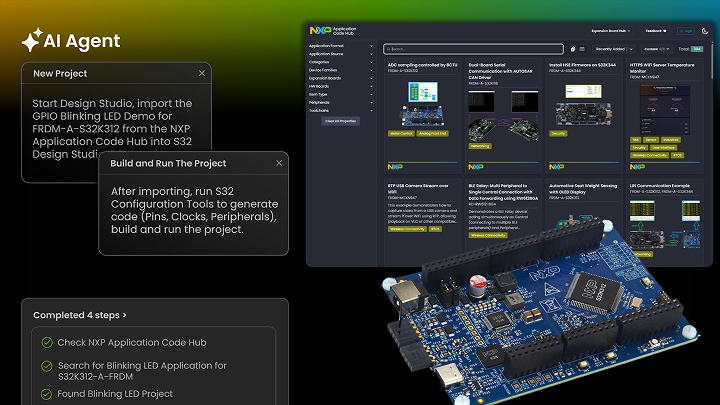Switch to list view in Code Hub toolbar
Image resolution: width=720 pixels, height=405 pixels.
coord(582,49)
